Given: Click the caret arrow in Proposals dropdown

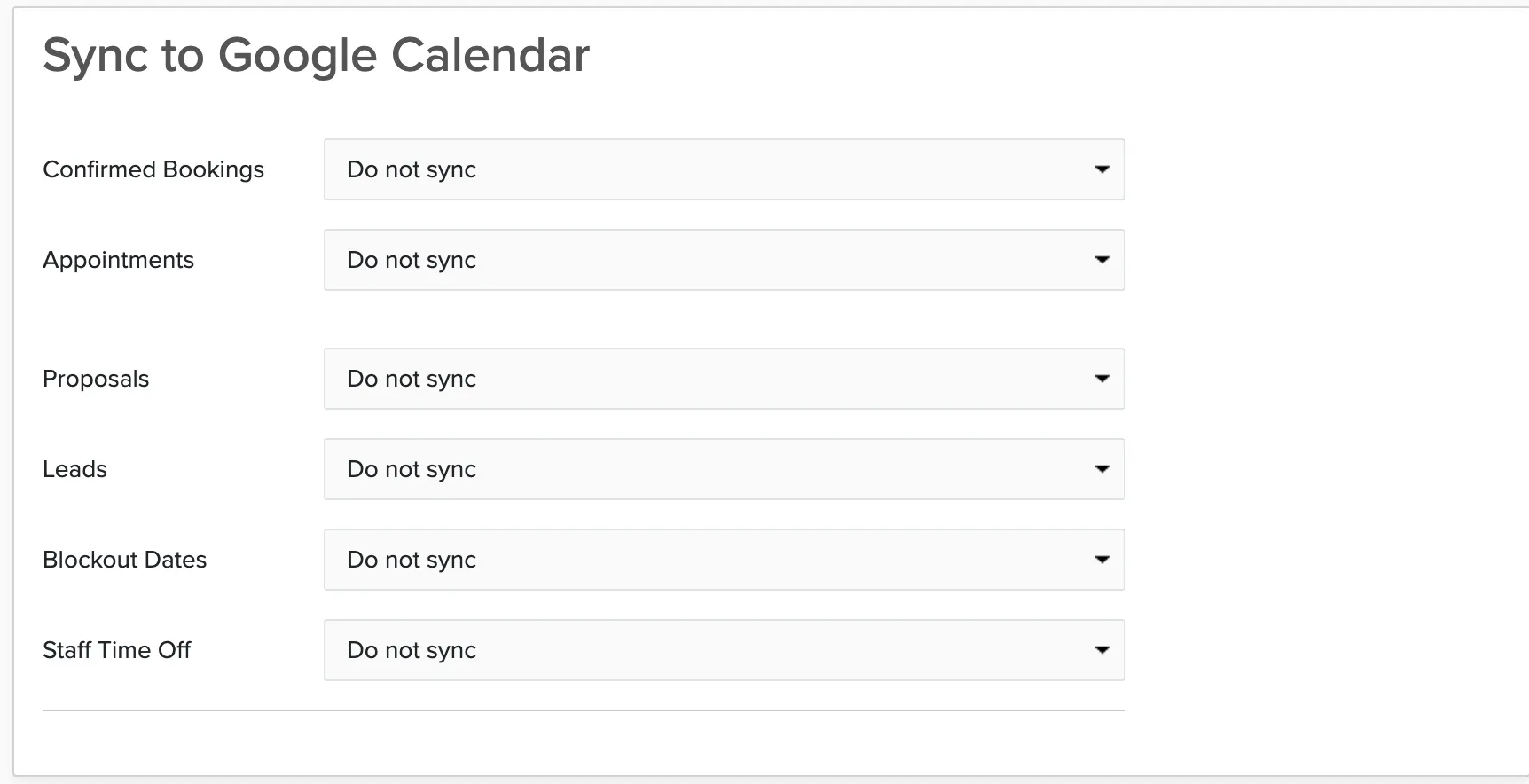Looking at the screenshot, I should pyautogui.click(x=1102, y=379).
